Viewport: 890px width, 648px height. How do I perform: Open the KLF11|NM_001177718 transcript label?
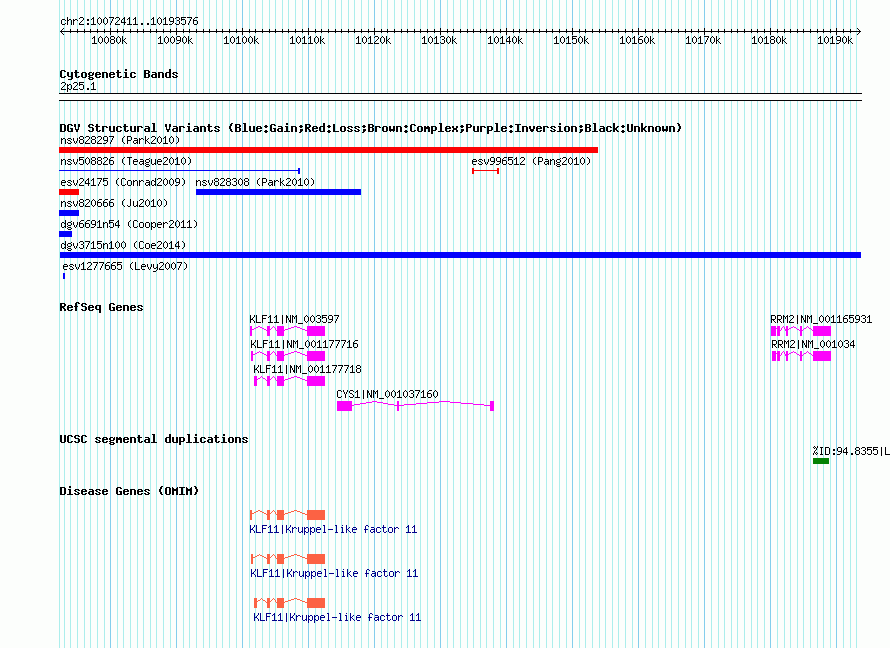coord(307,369)
